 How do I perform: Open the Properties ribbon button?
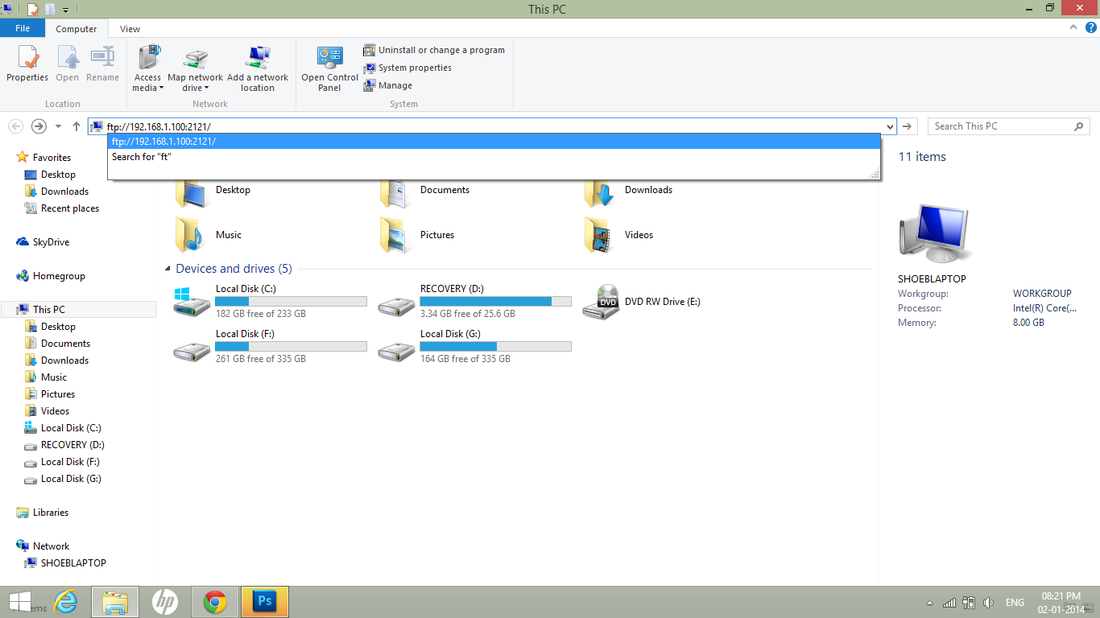pos(27,63)
